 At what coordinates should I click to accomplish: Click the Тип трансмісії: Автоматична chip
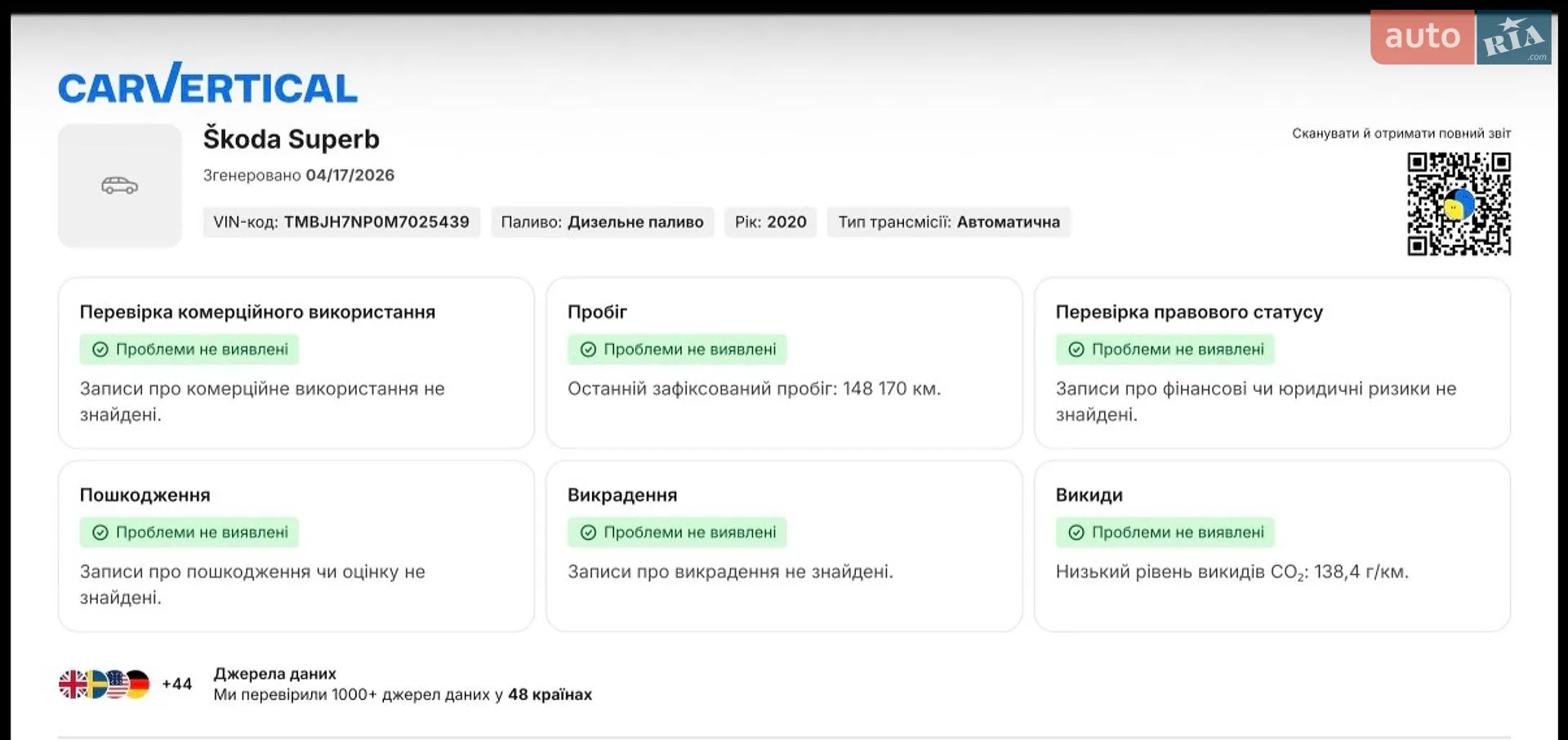coord(949,222)
